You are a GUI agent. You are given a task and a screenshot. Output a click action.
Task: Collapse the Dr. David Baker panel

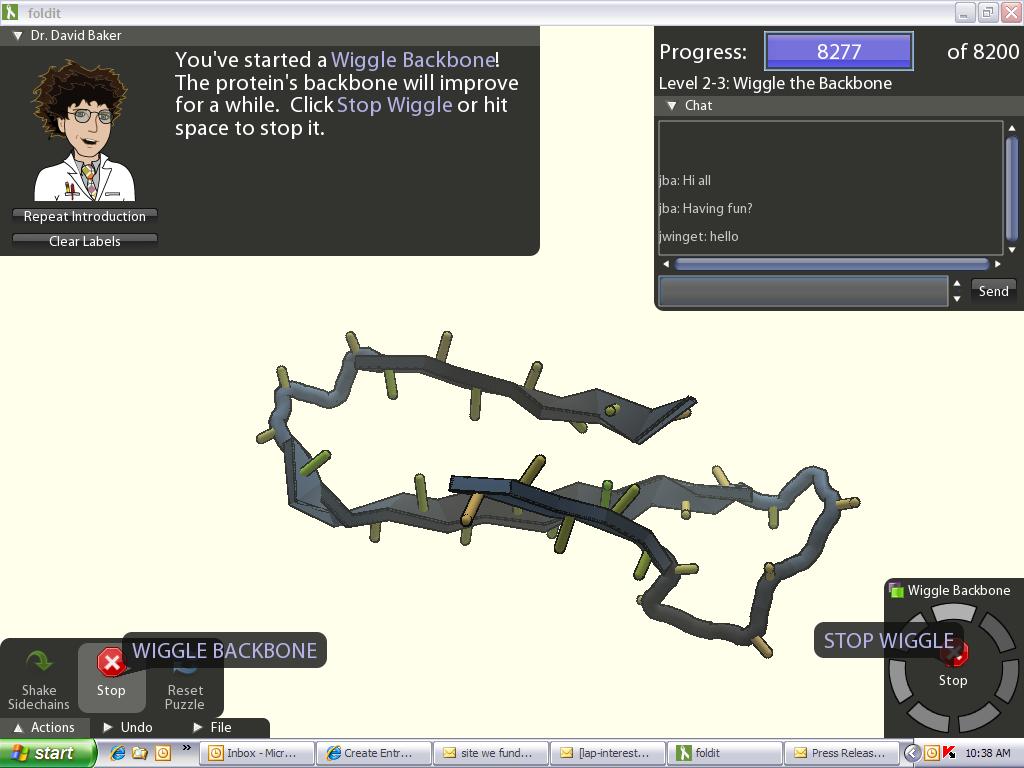[x=17, y=35]
